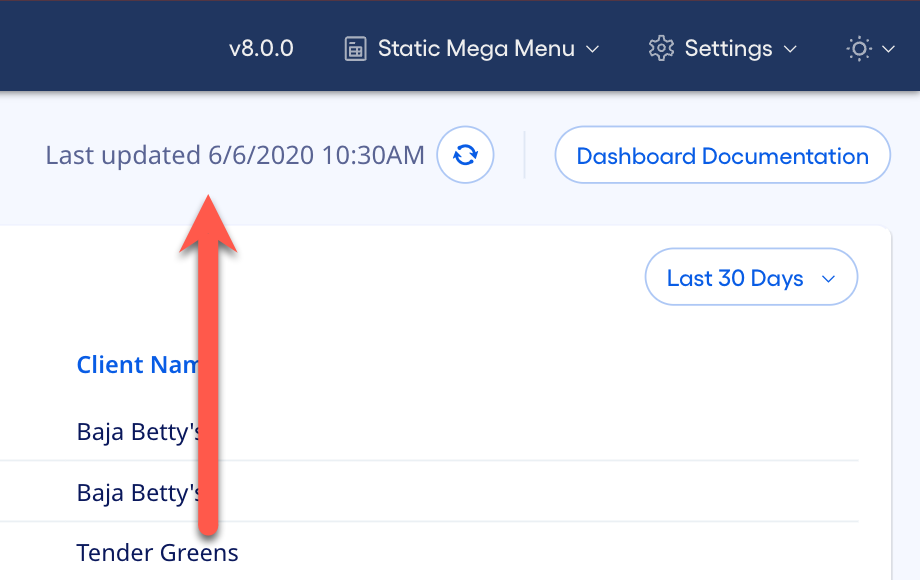This screenshot has width=920, height=580.
Task: Click Dashboard Documentation
Action: [722, 155]
